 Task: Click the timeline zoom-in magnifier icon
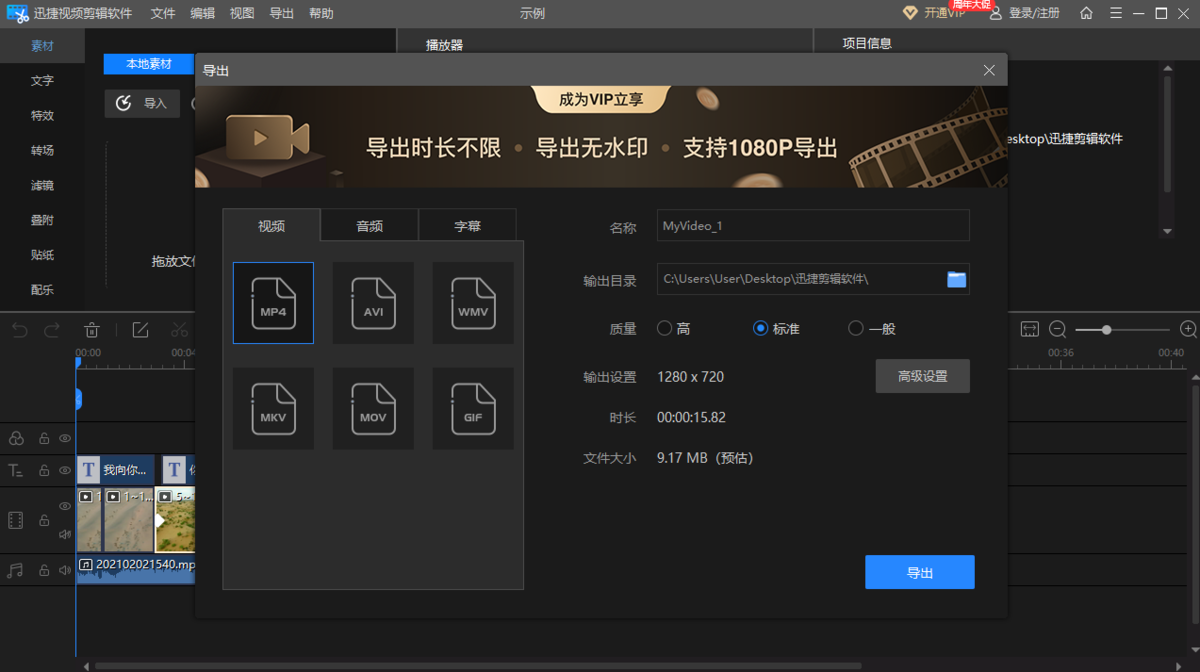point(1188,328)
